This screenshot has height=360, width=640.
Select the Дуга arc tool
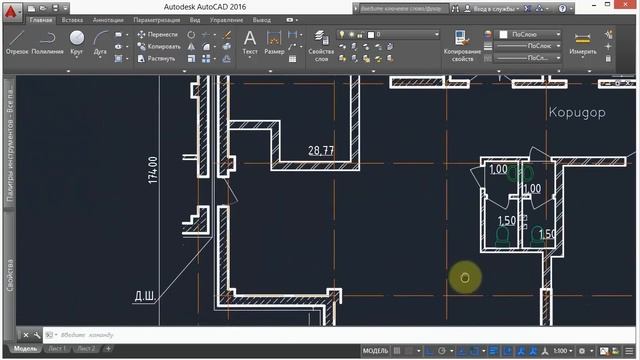[100, 42]
